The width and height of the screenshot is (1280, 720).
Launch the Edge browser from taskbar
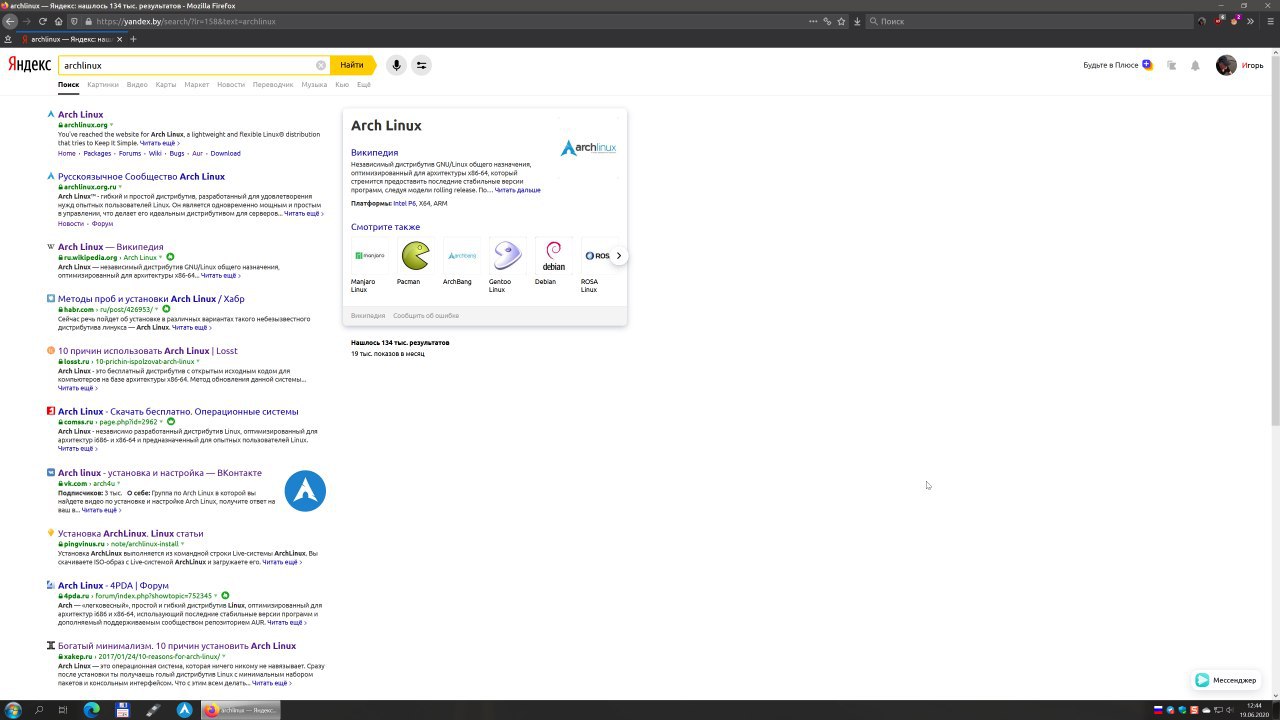pyautogui.click(x=92, y=710)
